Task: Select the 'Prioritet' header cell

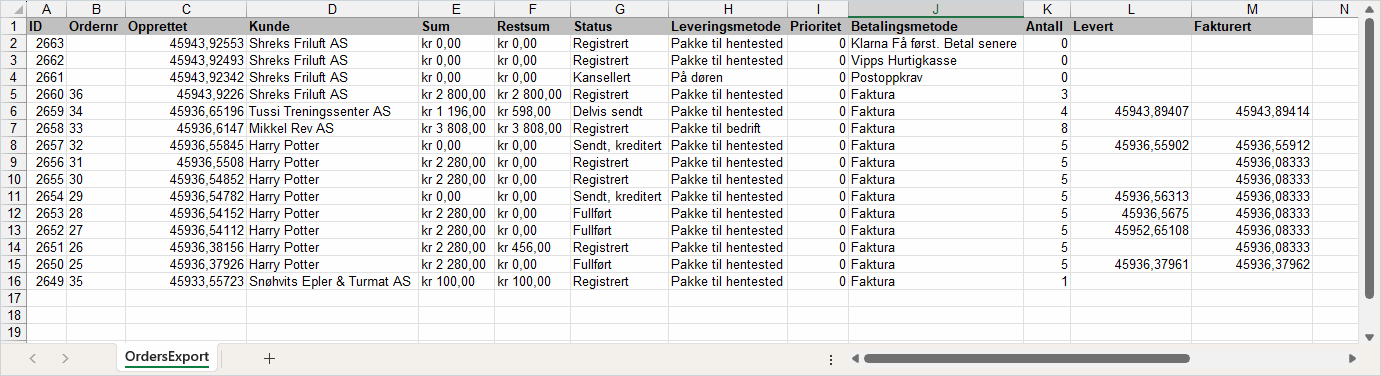Action: [817, 26]
